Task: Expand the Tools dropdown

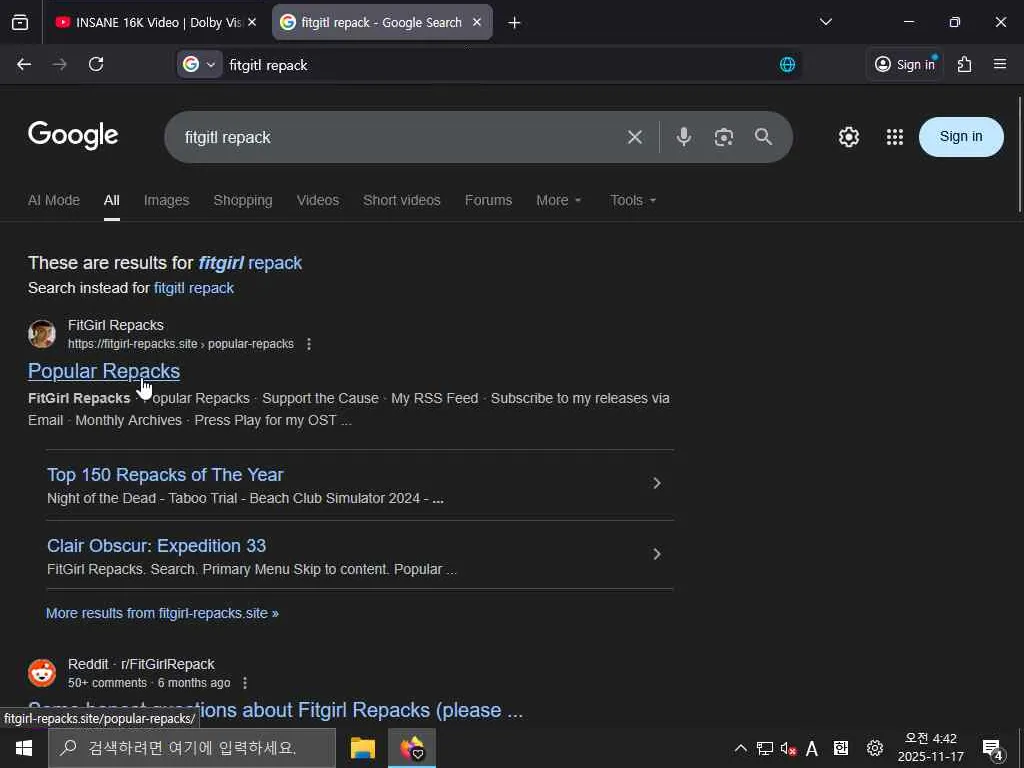Action: (633, 200)
